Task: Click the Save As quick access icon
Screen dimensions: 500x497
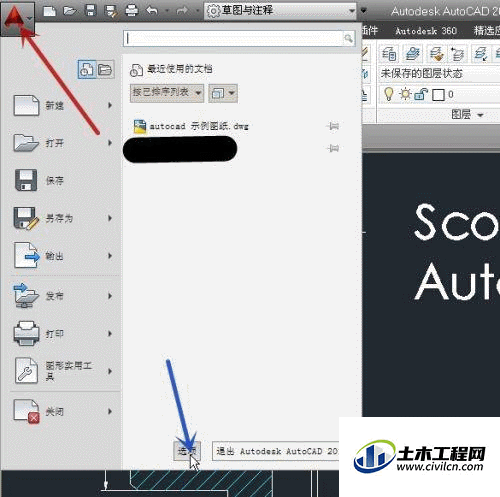Action: [x=110, y=11]
